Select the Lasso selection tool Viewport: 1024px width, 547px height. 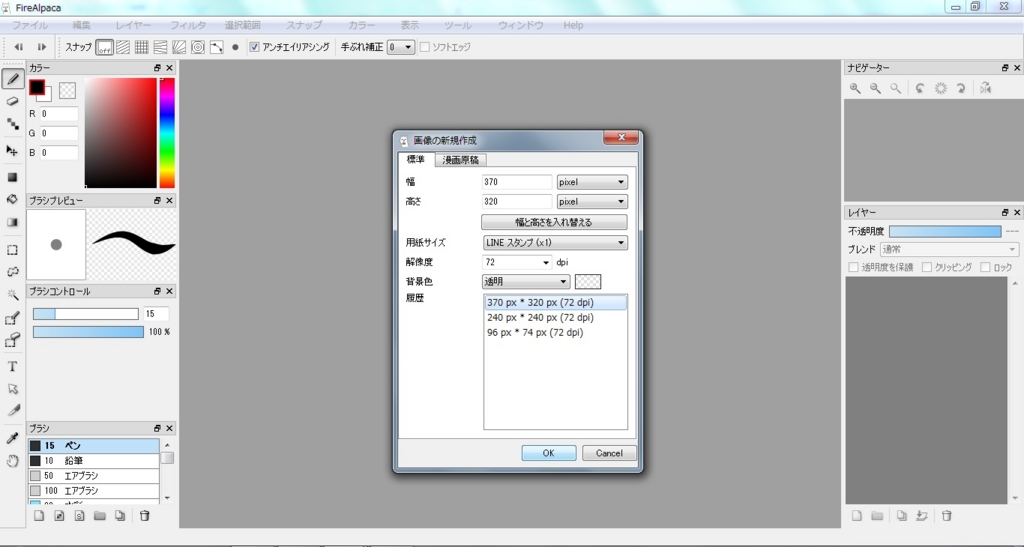click(12, 272)
